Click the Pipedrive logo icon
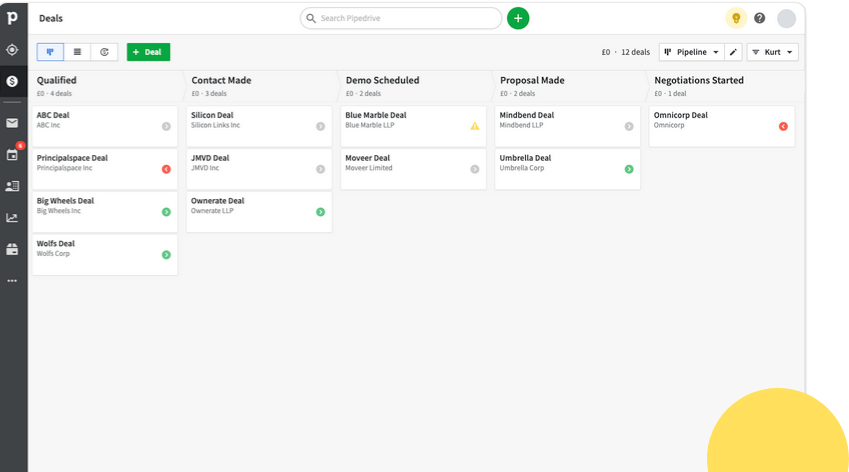This screenshot has width=849, height=472. pos(12,18)
